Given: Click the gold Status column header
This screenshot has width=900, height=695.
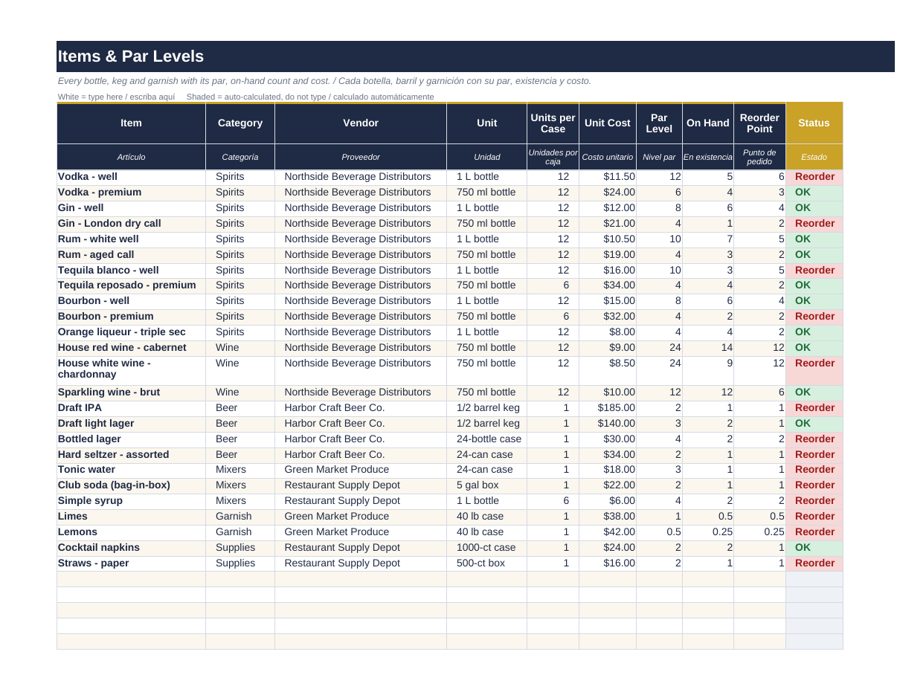Looking at the screenshot, I should tap(814, 123).
